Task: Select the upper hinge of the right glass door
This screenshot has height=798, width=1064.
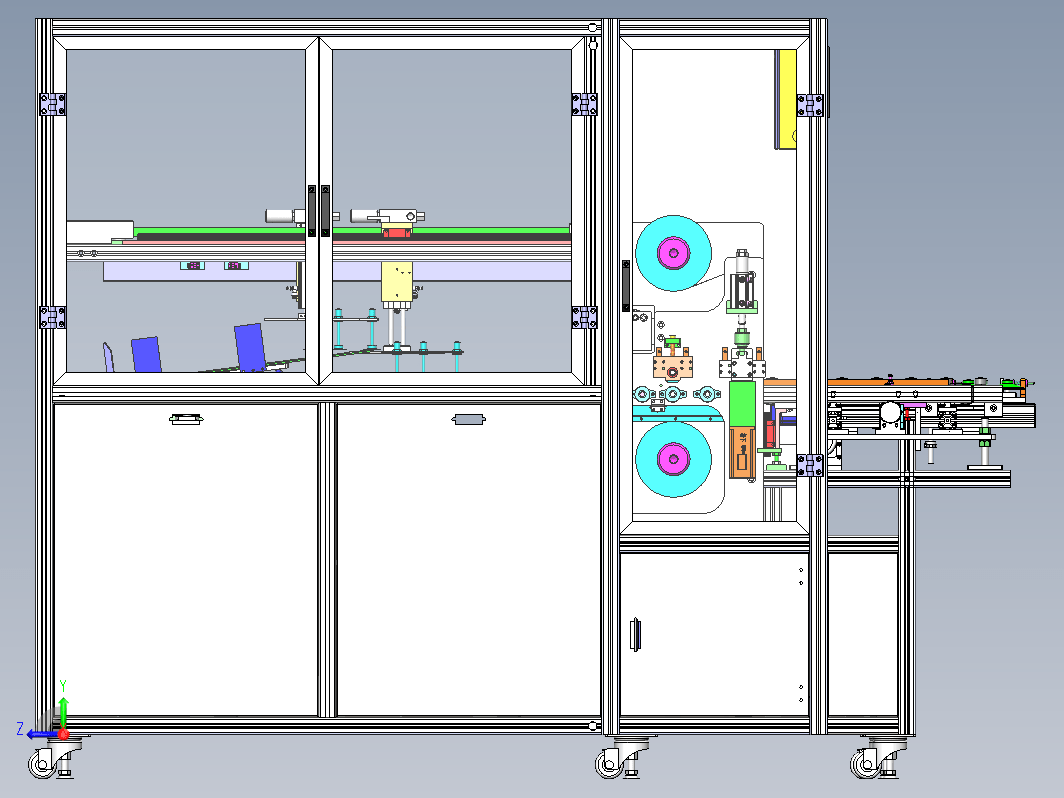Action: [584, 104]
